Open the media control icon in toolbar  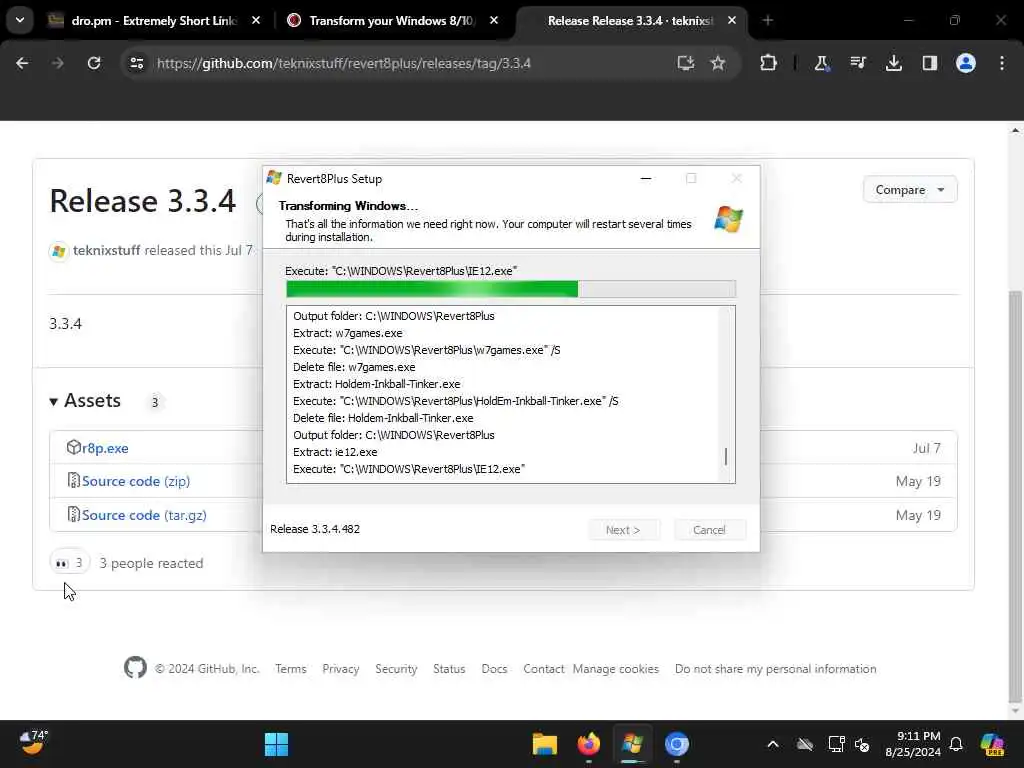857,63
